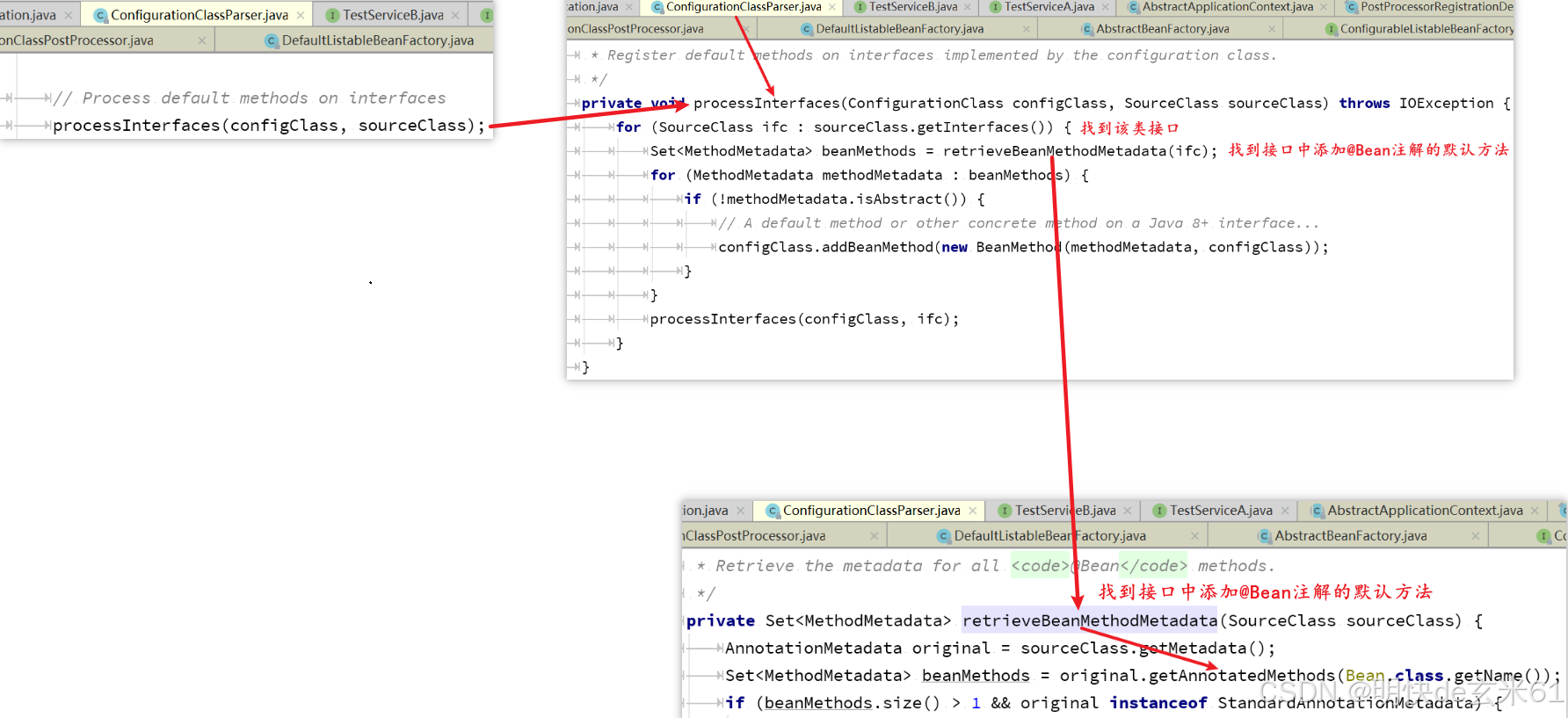Close the ation.java tab in the top-right window
The width and height of the screenshot is (1568, 718).
point(629,7)
